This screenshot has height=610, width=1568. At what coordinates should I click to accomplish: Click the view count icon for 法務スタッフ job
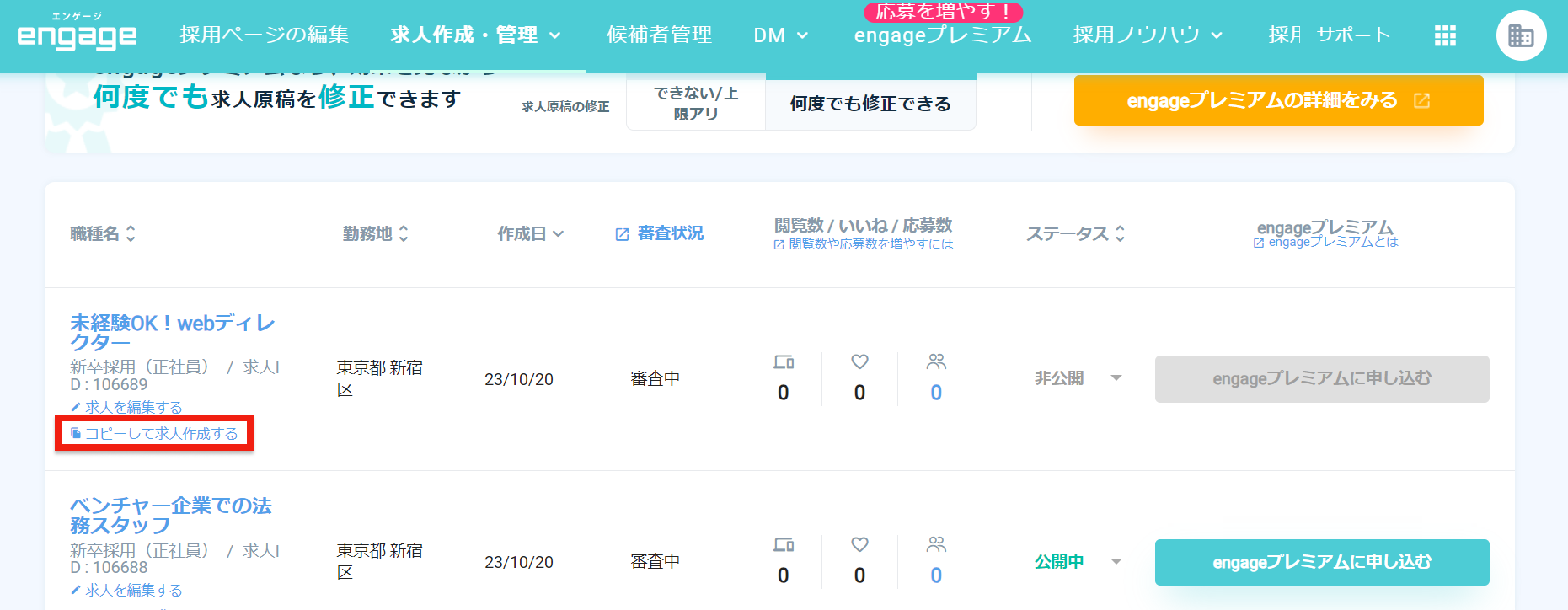pos(784,545)
